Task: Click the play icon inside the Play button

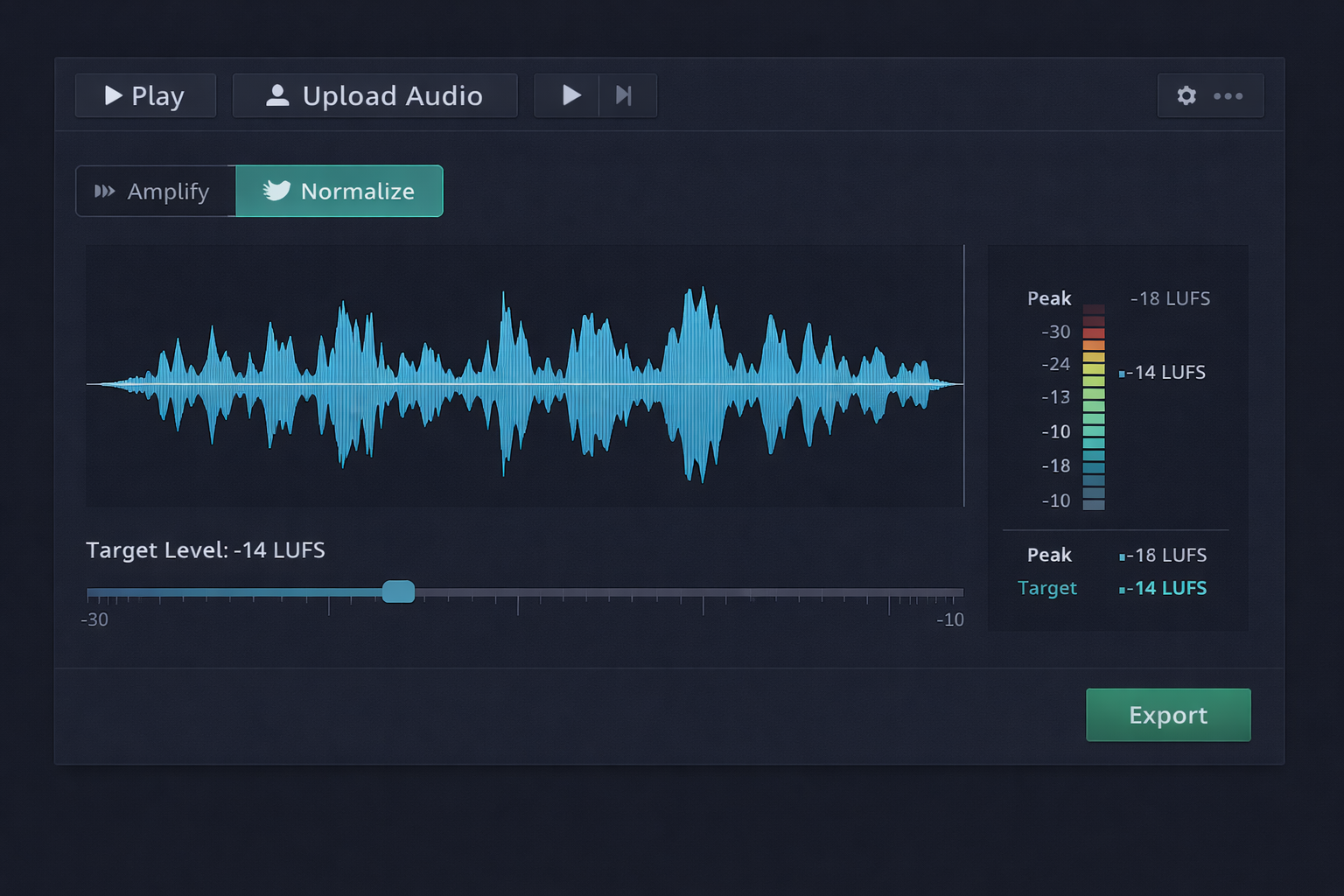Action: pos(112,95)
